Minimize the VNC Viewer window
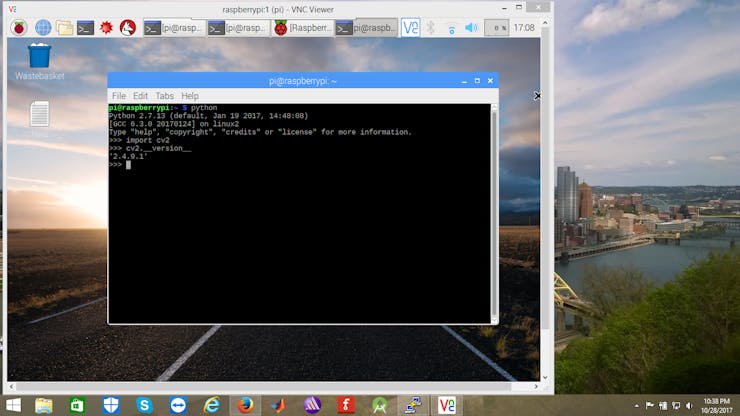Viewport: 740px width, 416px height. (x=504, y=8)
